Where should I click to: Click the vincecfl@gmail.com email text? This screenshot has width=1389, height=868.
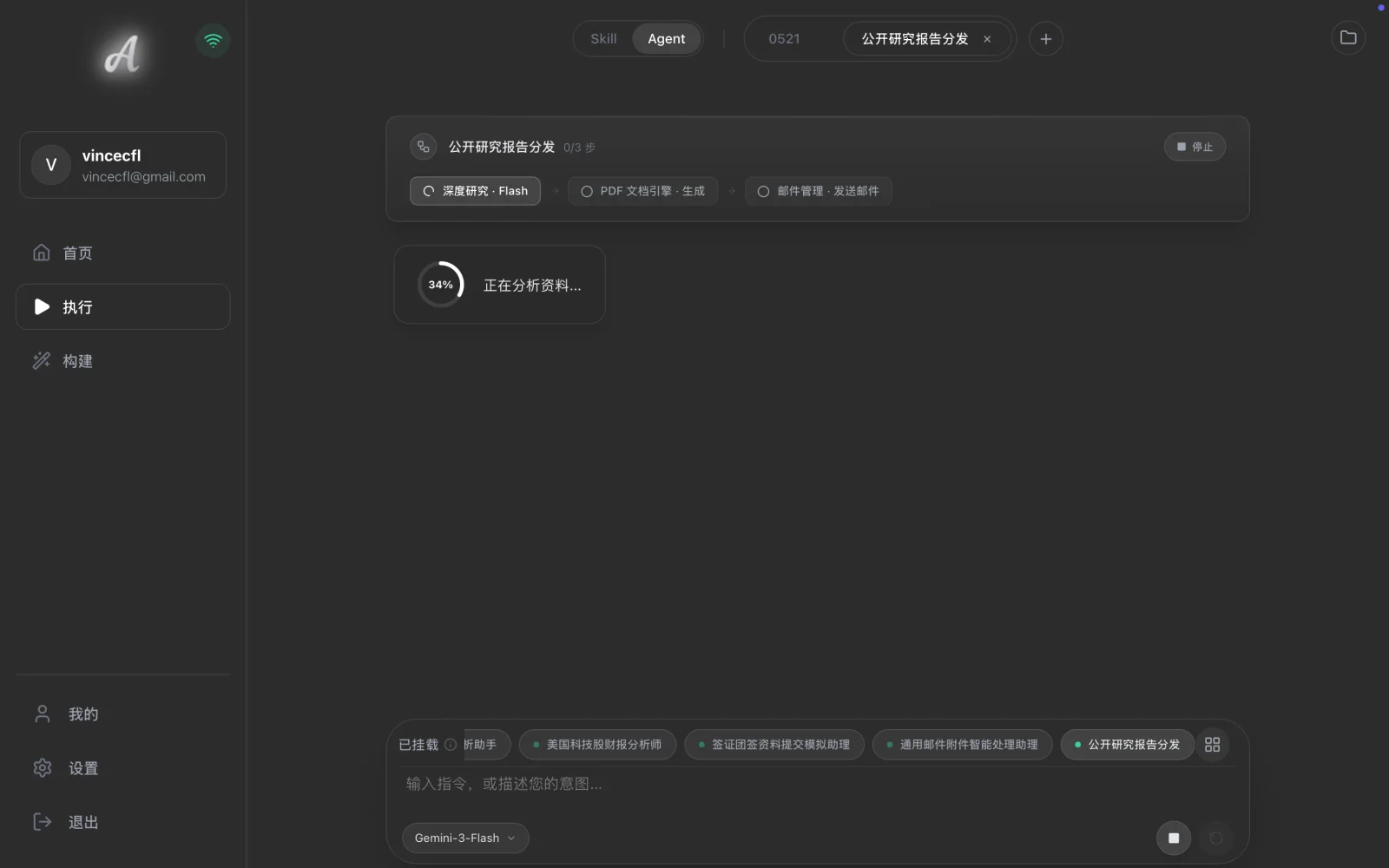144,176
